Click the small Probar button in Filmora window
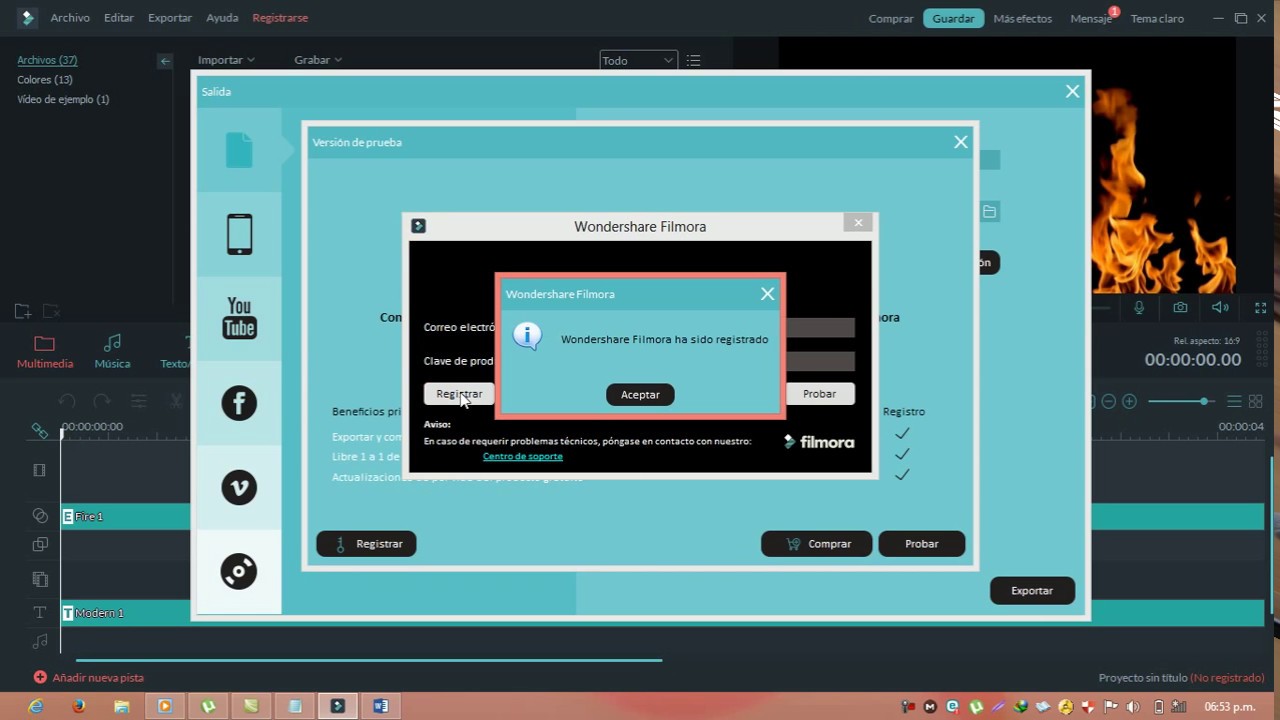1280x720 pixels. click(x=819, y=394)
